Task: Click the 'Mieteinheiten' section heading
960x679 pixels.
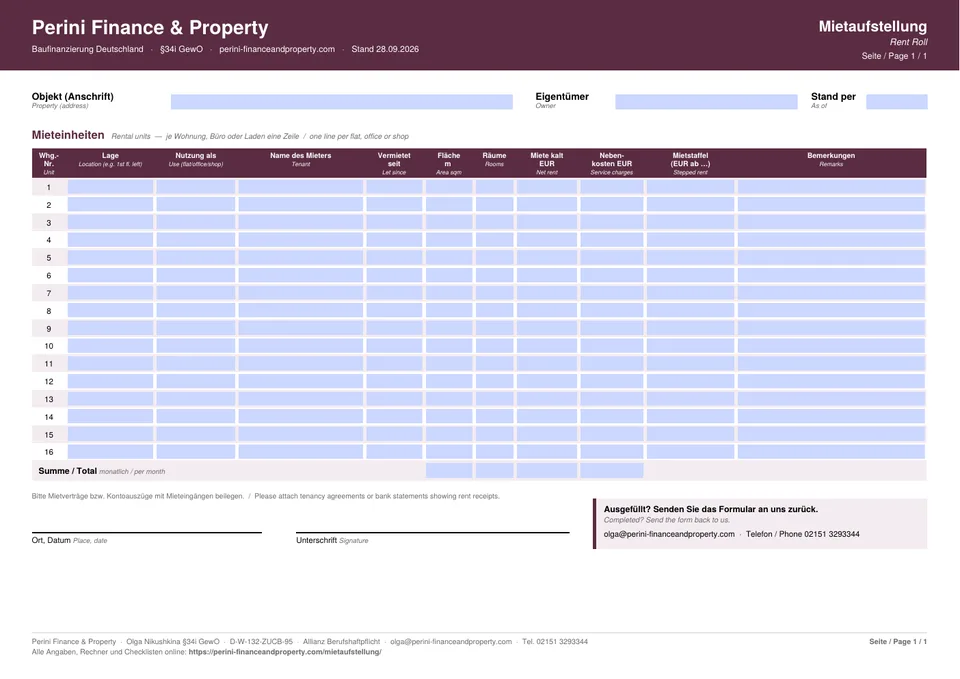Action: click(68, 135)
